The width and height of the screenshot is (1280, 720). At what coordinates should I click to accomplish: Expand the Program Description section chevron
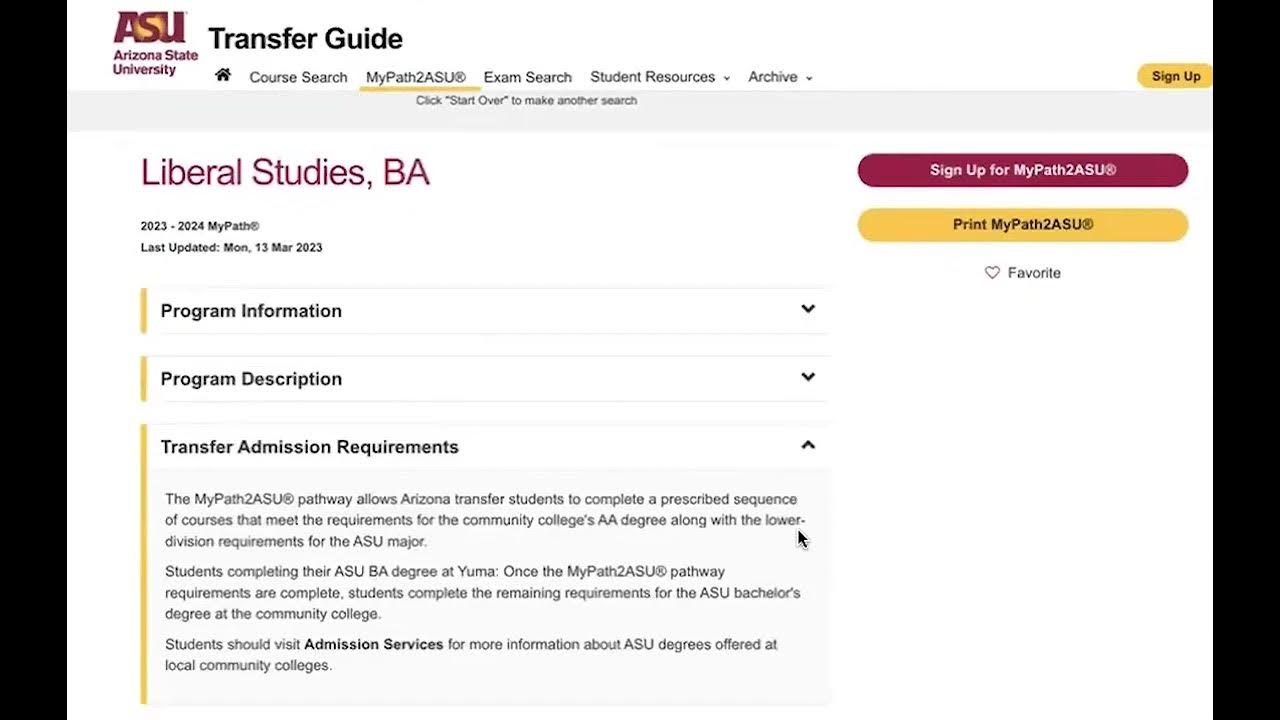808,377
